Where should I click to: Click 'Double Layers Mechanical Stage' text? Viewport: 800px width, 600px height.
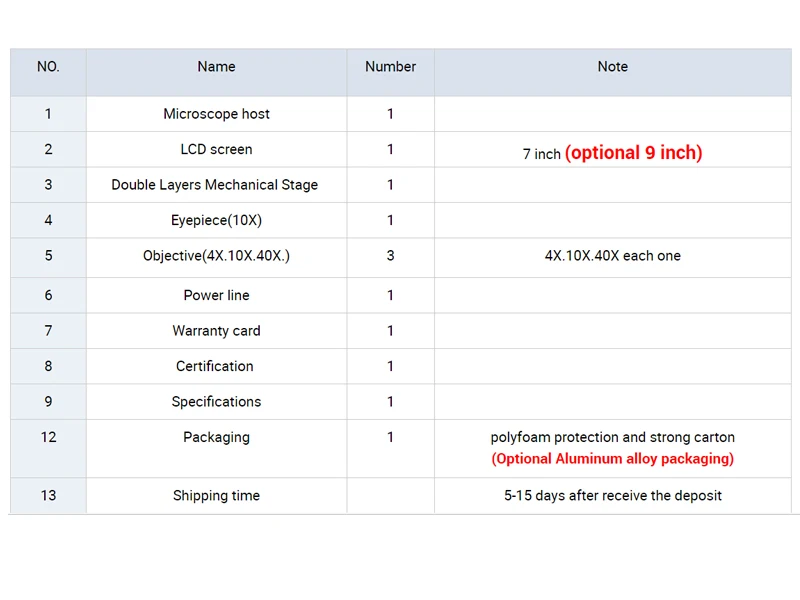[214, 185]
